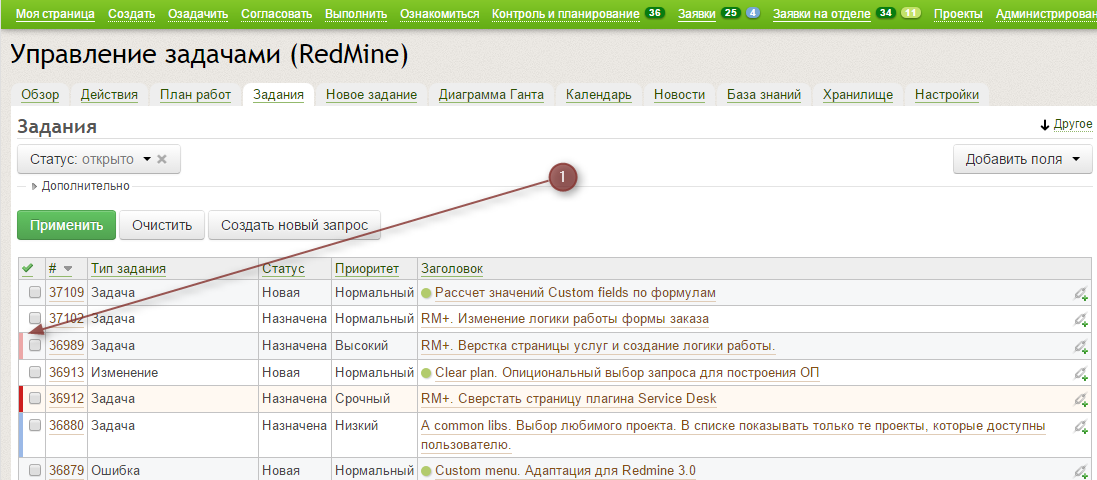This screenshot has height=480, width=1097.
Task: Open the Календарь tab
Action: click(599, 94)
